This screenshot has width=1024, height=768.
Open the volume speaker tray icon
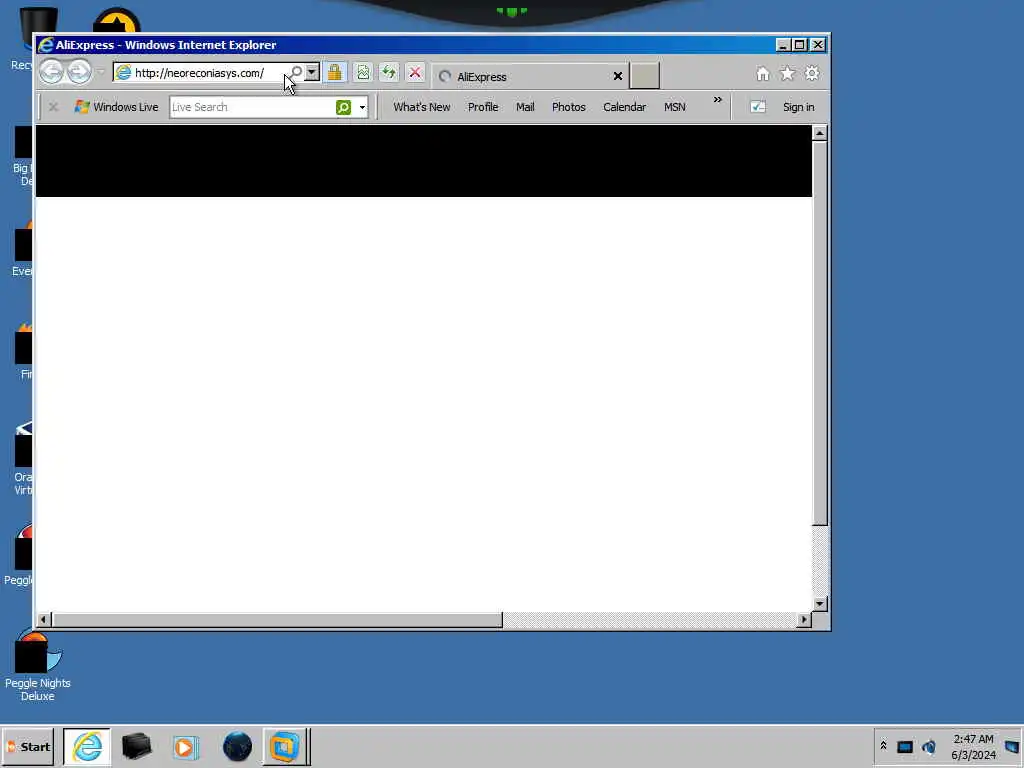coord(929,747)
